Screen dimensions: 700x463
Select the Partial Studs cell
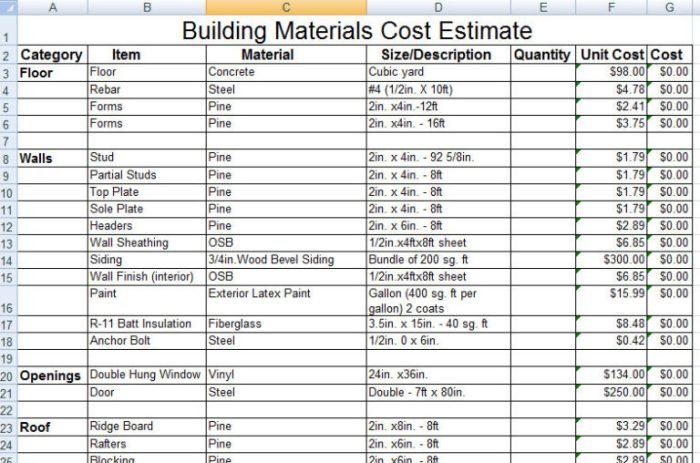(147, 175)
